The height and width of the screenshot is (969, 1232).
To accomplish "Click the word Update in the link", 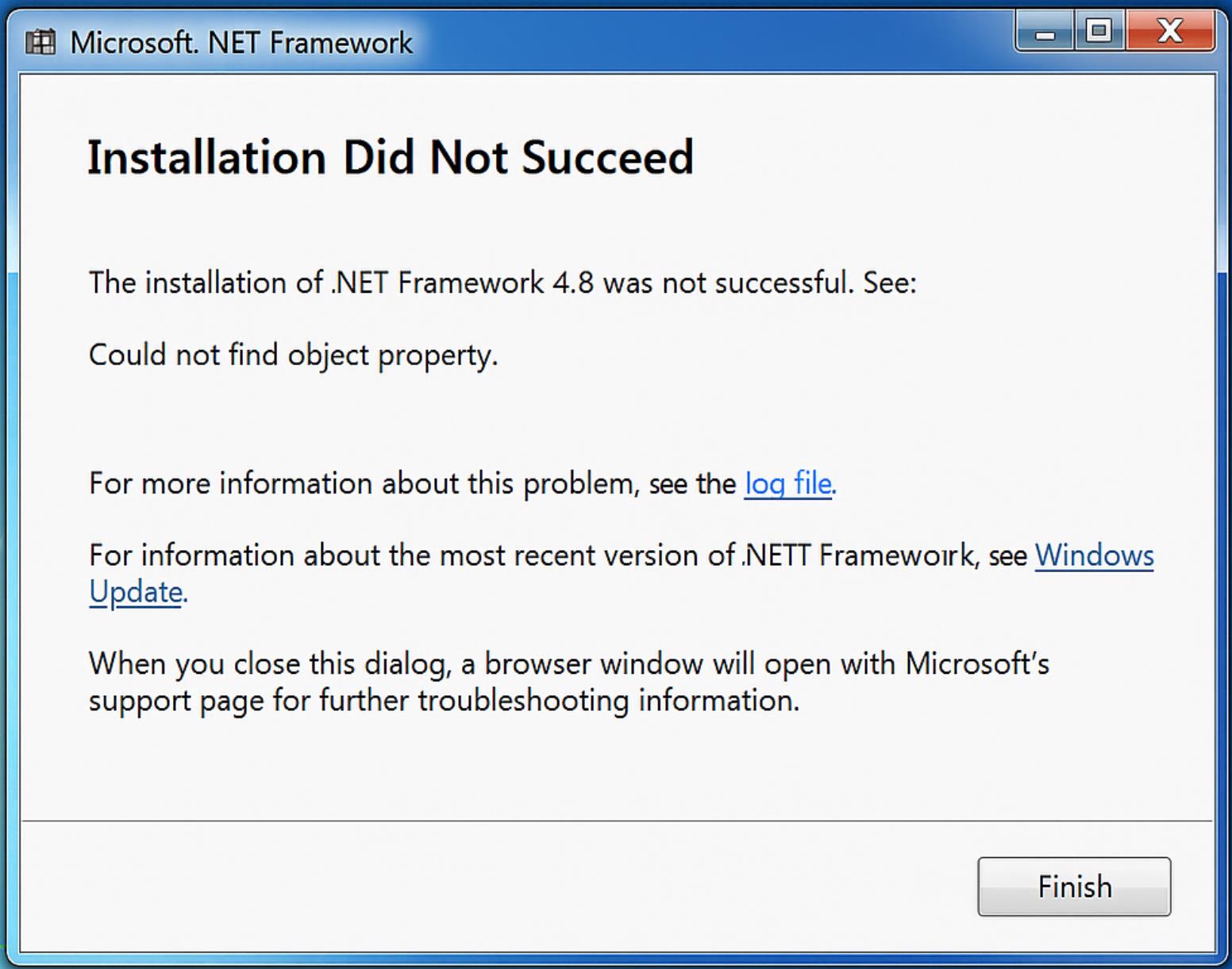I will tap(136, 593).
